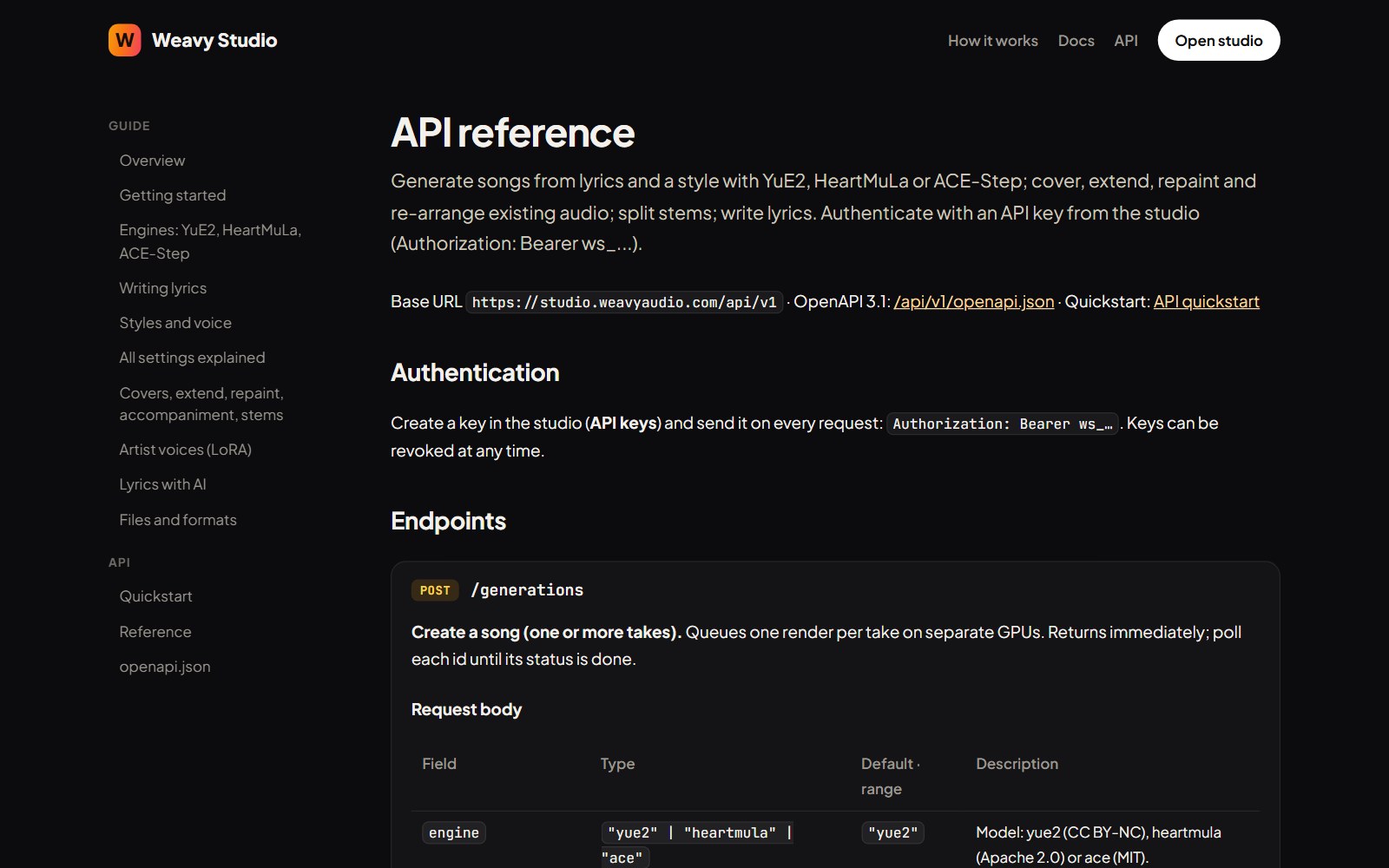Screen dimensions: 1389x868
Task: Click the base URL code snippet
Action: point(624,302)
